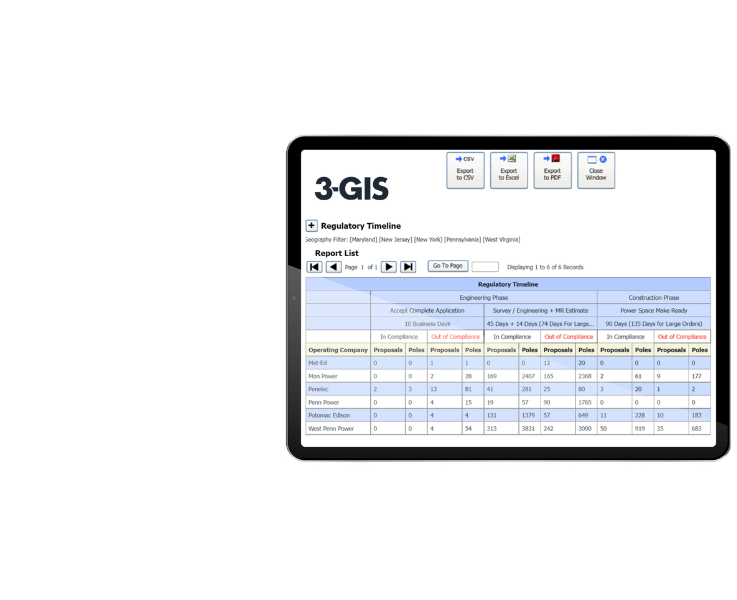Click Penn Power's 1765 poles value
Viewport: 737px width, 600px height.
tap(585, 403)
